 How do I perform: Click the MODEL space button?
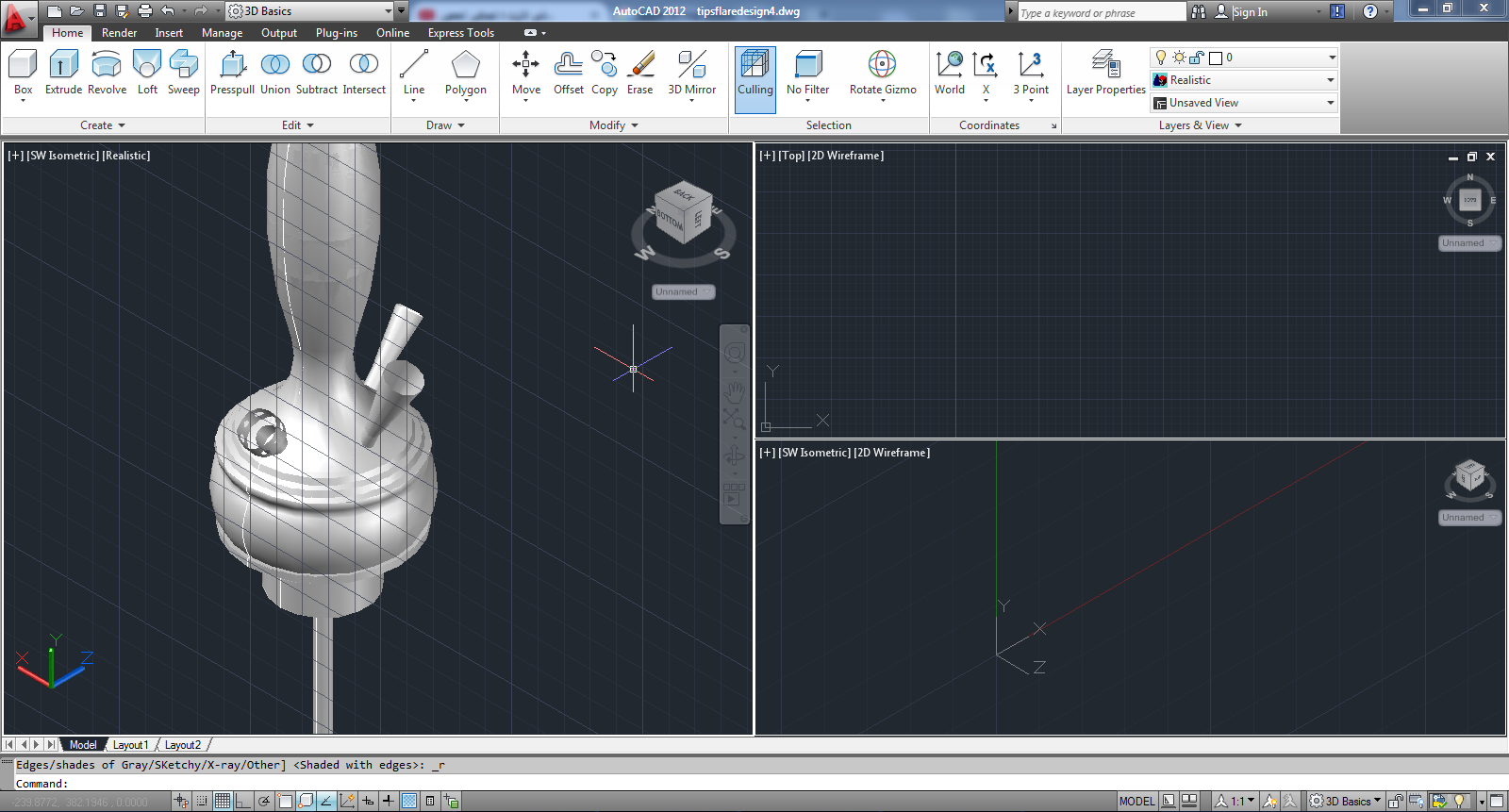1136,801
